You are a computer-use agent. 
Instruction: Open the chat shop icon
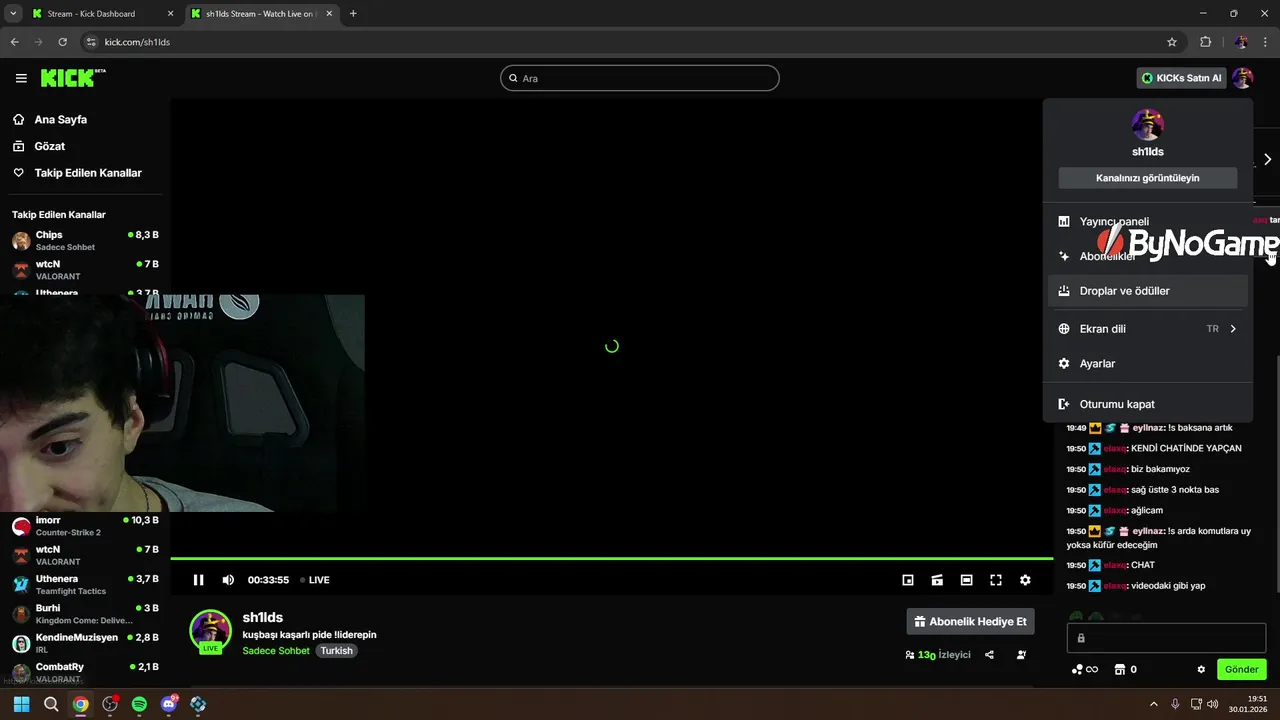[x=1125, y=670]
